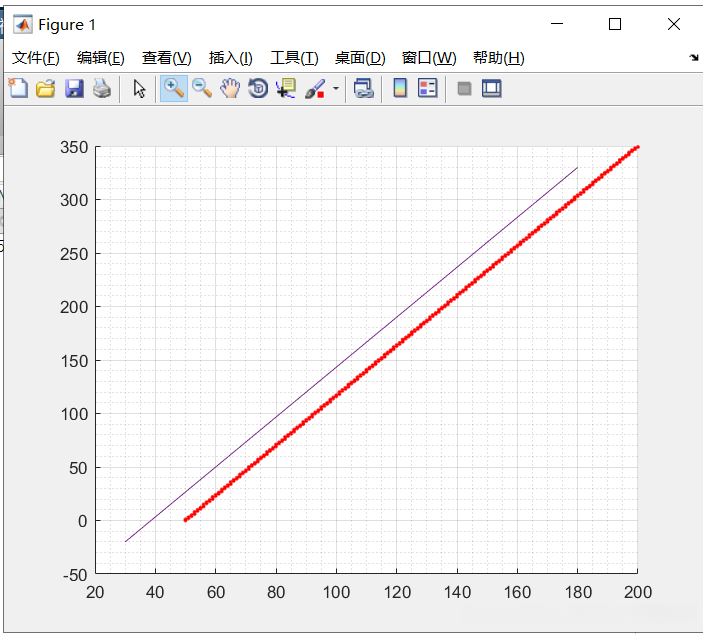Click the New Figure icon

[x=18, y=88]
